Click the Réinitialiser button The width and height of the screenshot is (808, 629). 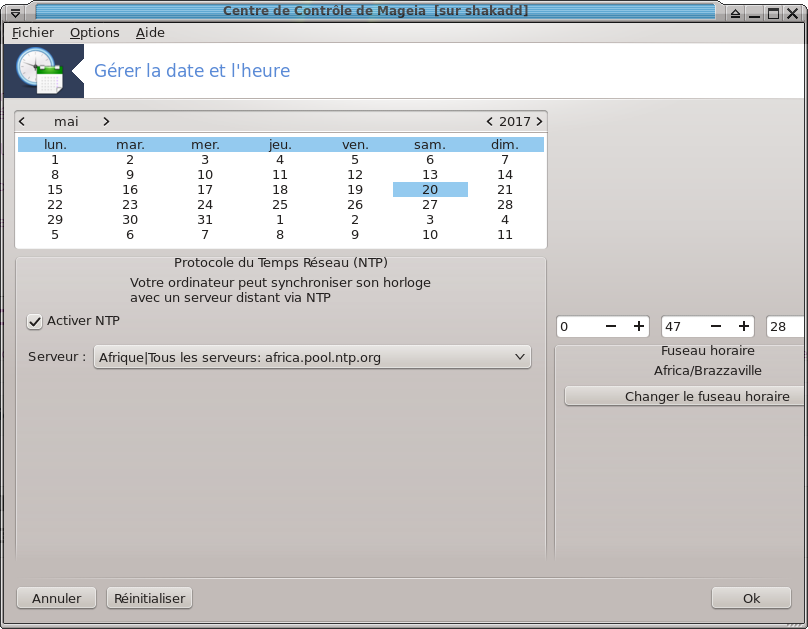[149, 598]
